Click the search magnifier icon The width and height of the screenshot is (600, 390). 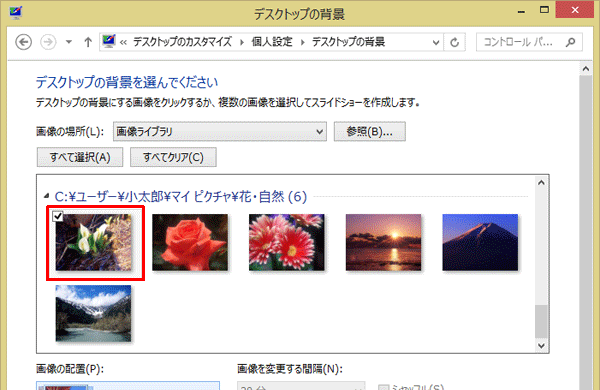[570, 42]
